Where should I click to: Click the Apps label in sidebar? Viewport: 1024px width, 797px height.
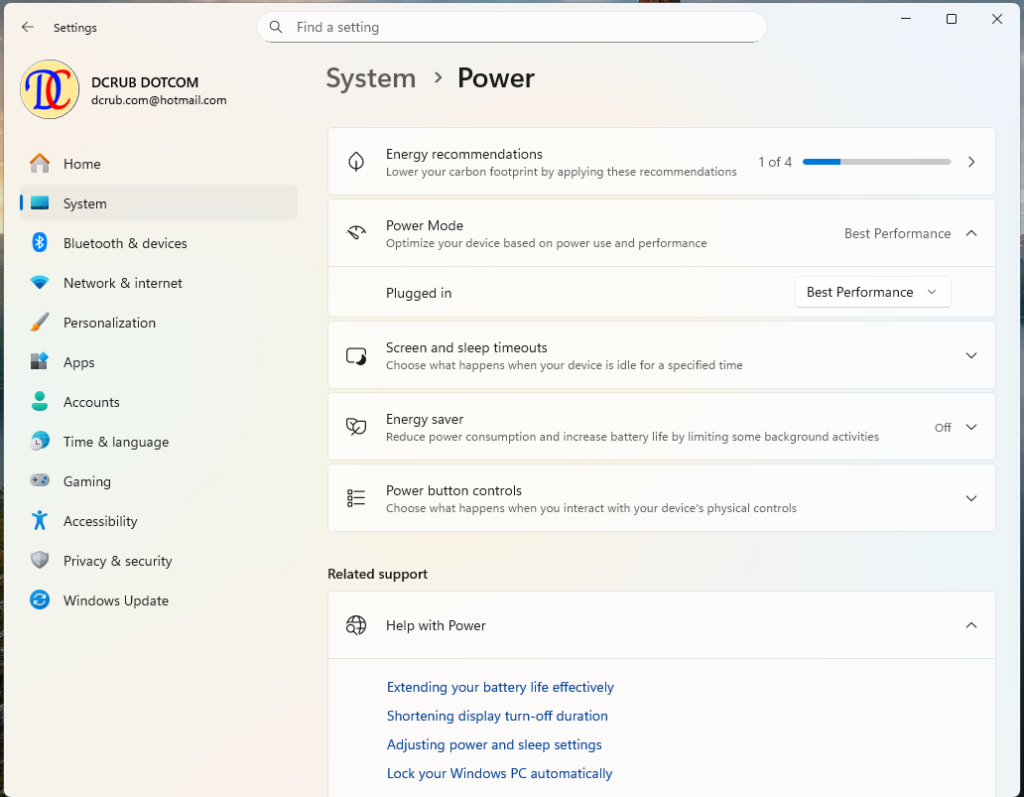pos(79,362)
